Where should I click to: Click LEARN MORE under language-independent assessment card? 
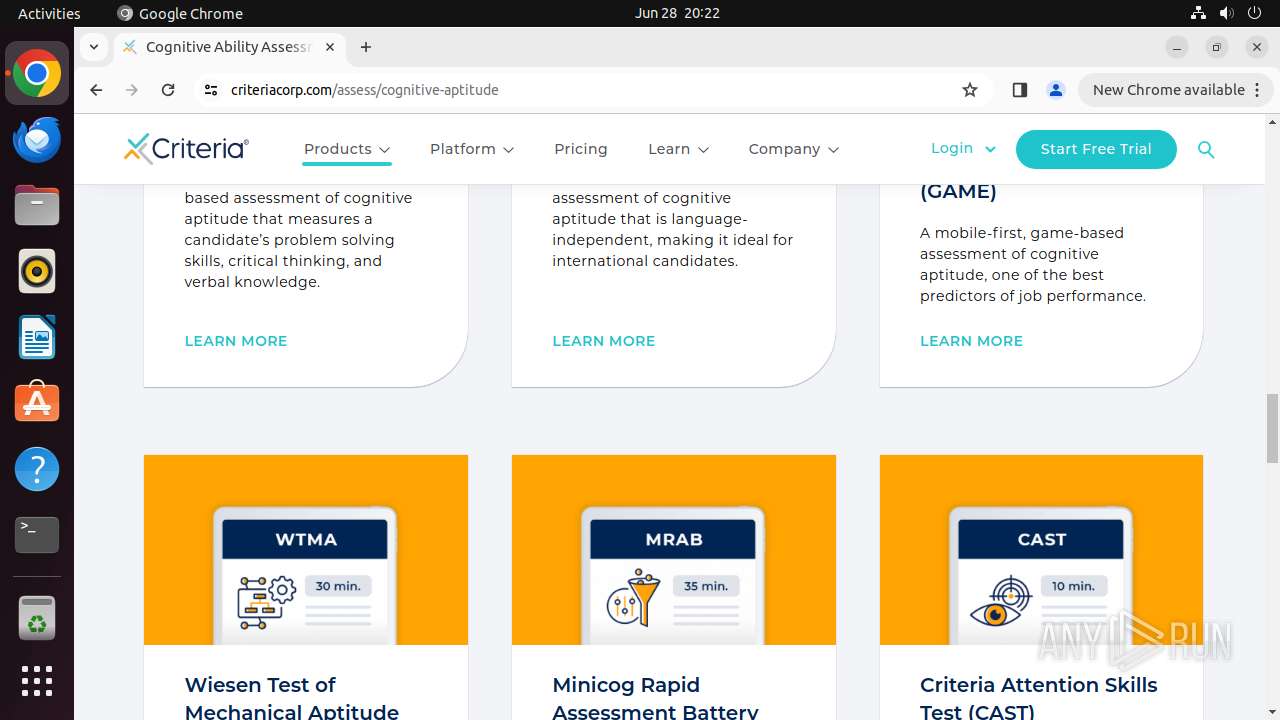pyautogui.click(x=604, y=341)
